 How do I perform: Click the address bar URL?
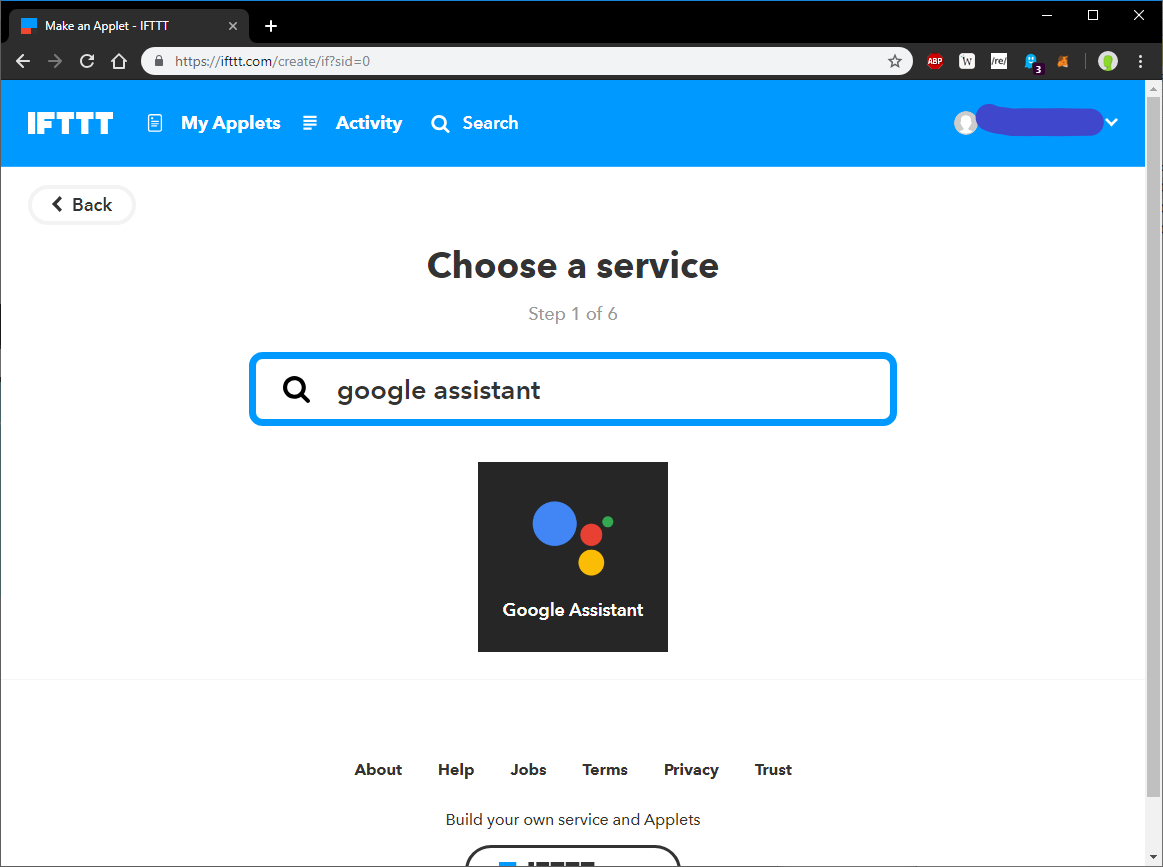tap(272, 62)
